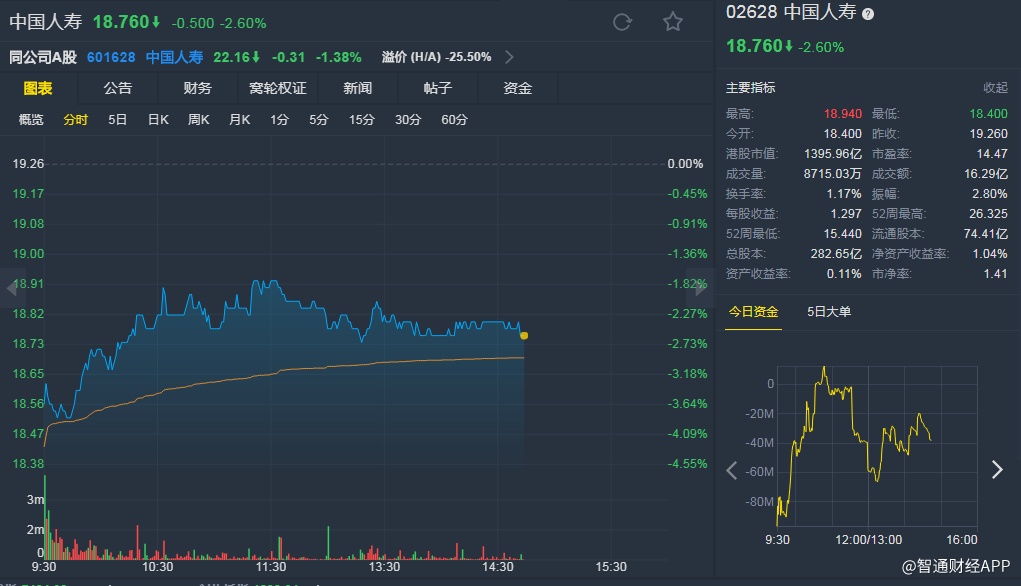
Task: Select the 60分 chart interval
Action: (x=454, y=120)
